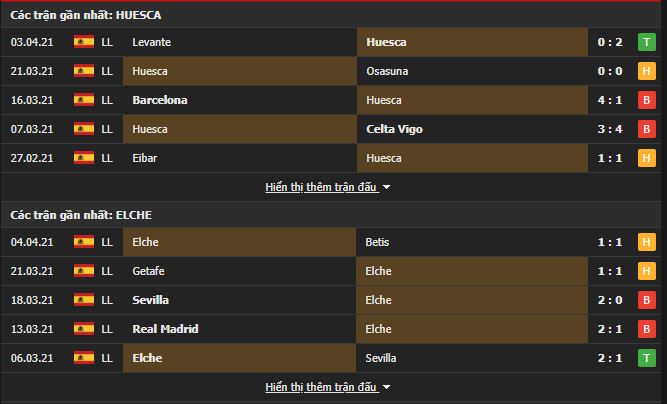Viewport: 667px width, 404px height.
Task: Open 'Hiển thị thêm trận đấu' link under Elche
Action: [322, 387]
